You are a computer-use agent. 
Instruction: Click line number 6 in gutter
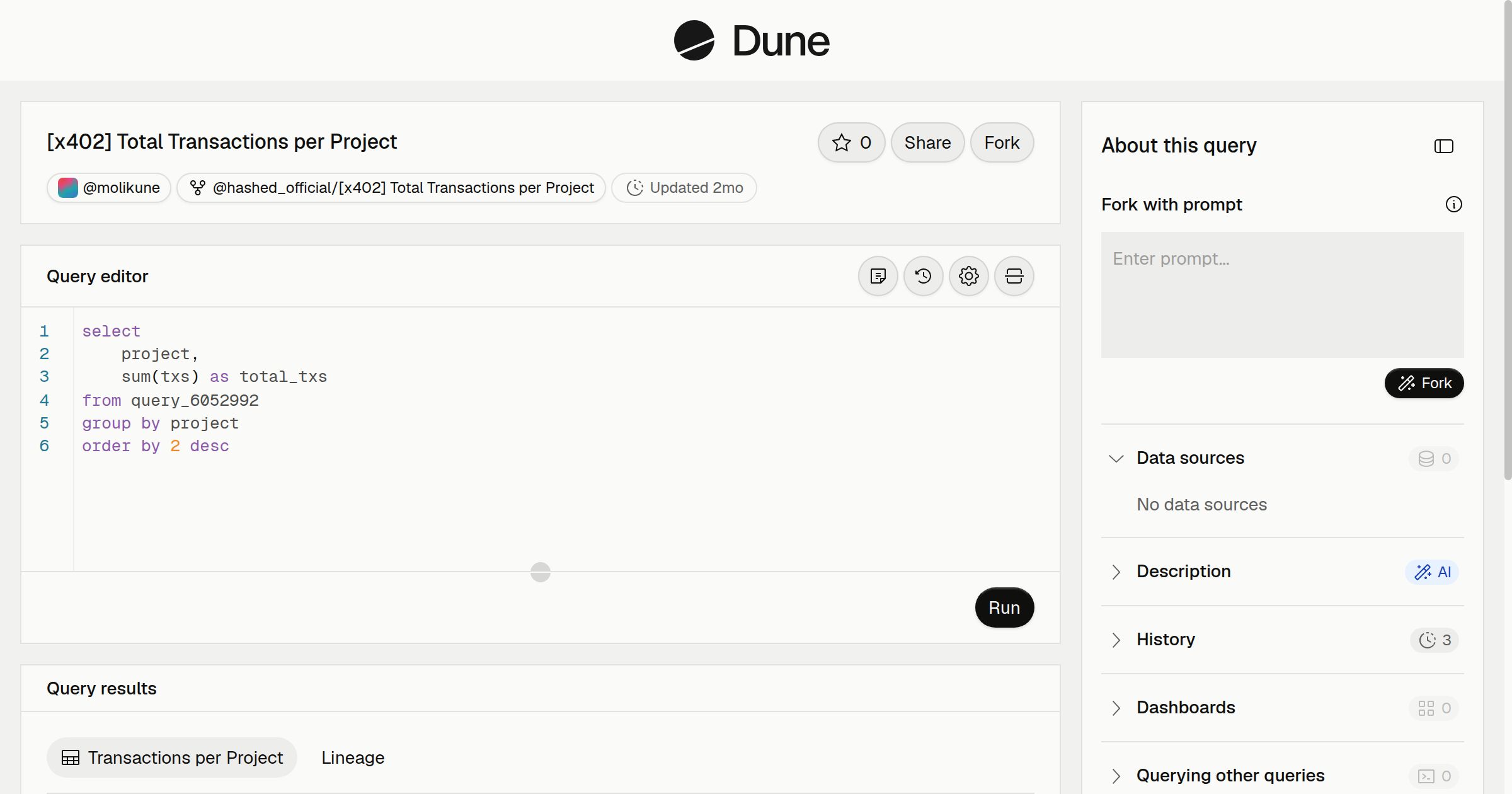44,446
